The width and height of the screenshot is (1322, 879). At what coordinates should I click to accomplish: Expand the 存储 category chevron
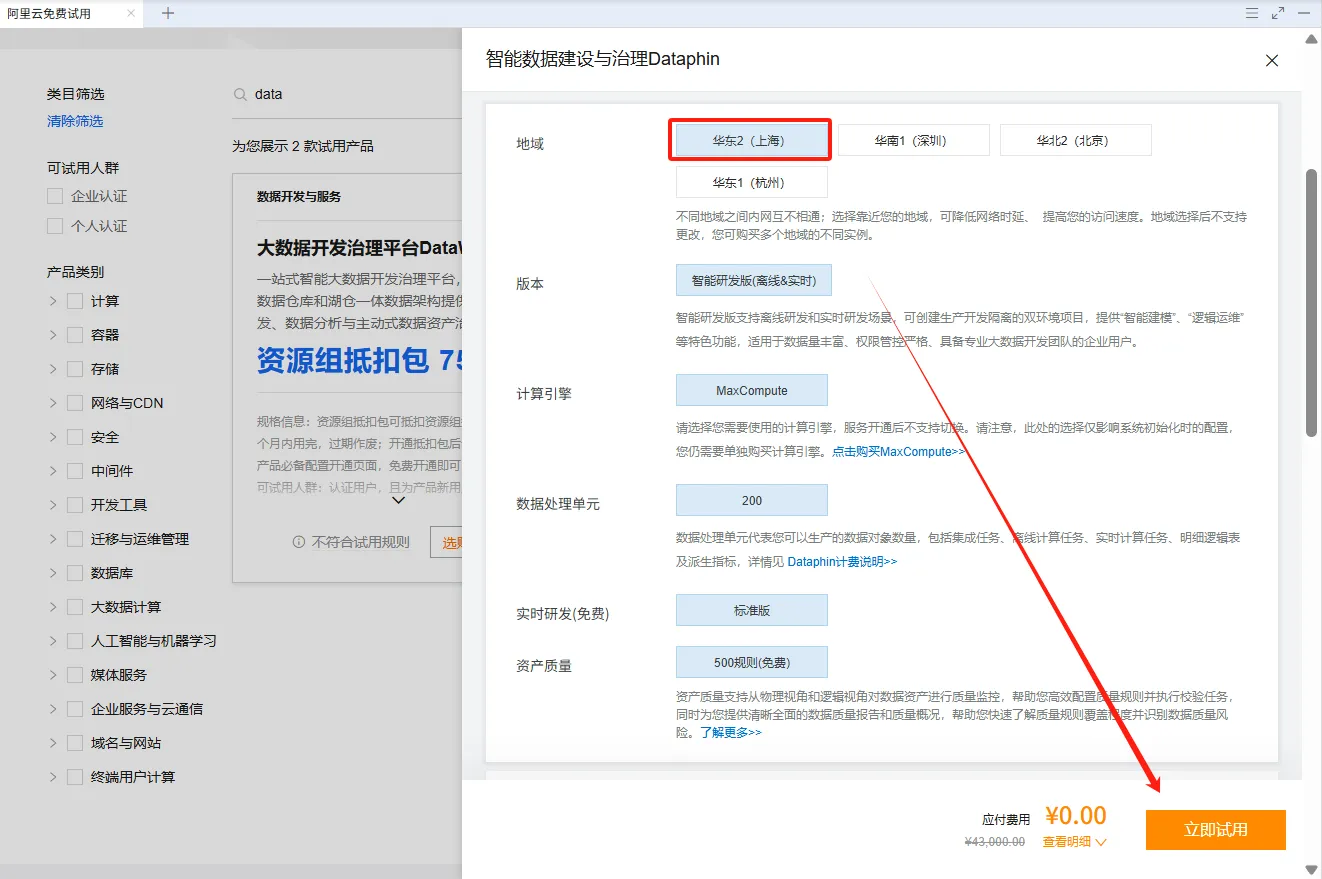(53, 369)
